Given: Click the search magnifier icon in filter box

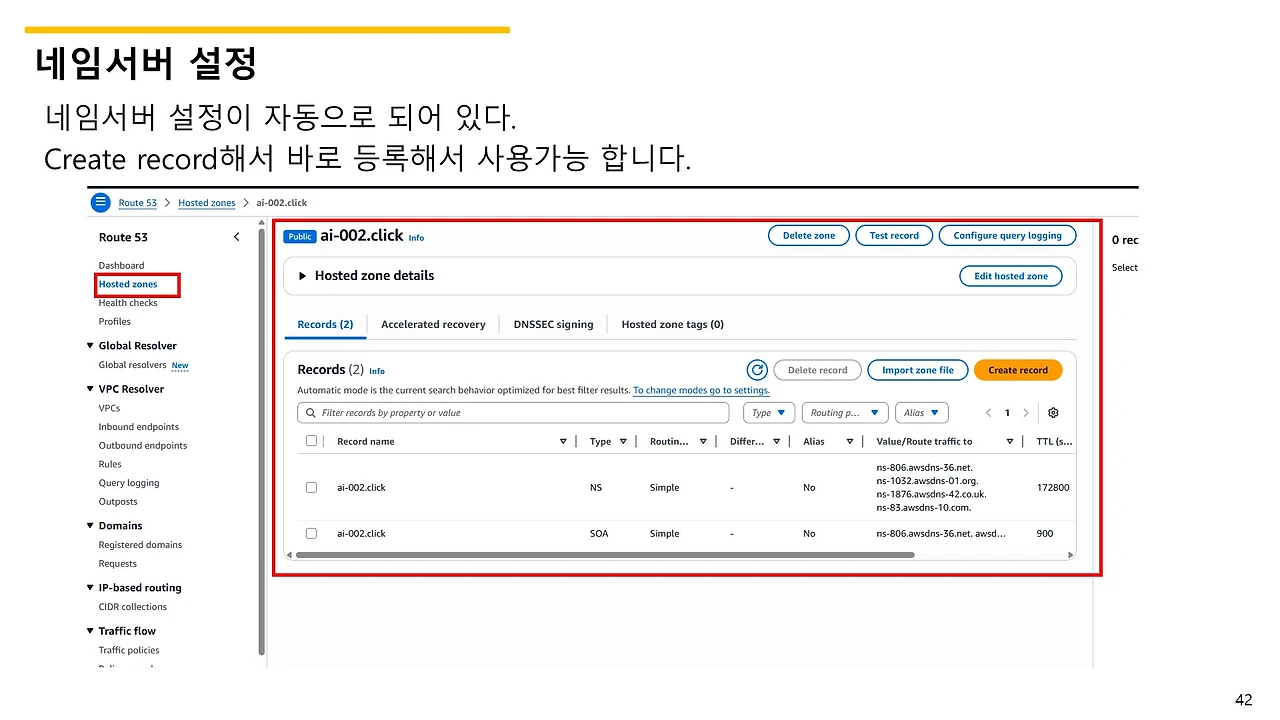Looking at the screenshot, I should tap(310, 413).
